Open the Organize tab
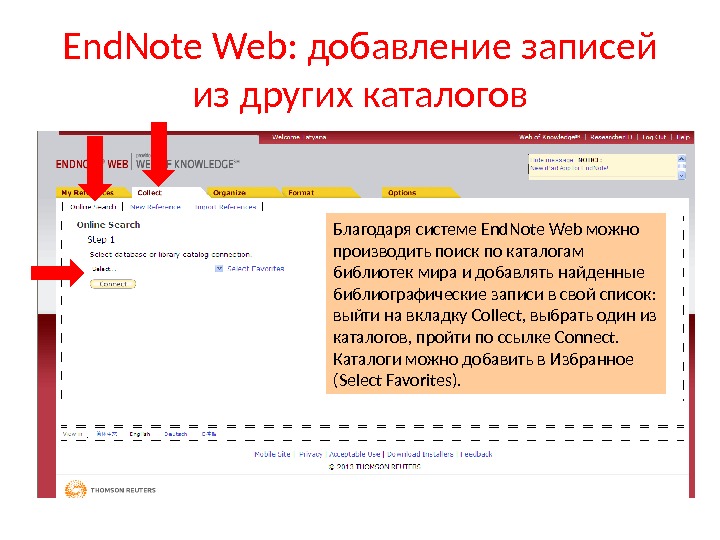720x540 pixels. pos(229,192)
